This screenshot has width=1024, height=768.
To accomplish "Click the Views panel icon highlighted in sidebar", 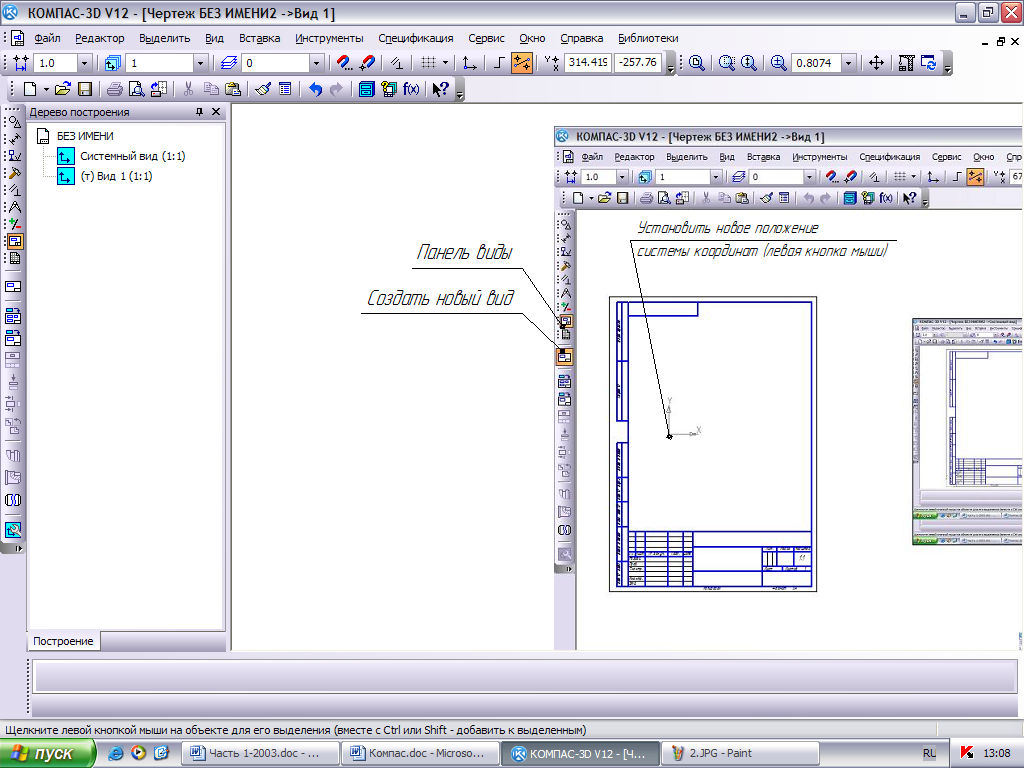I will 14,242.
